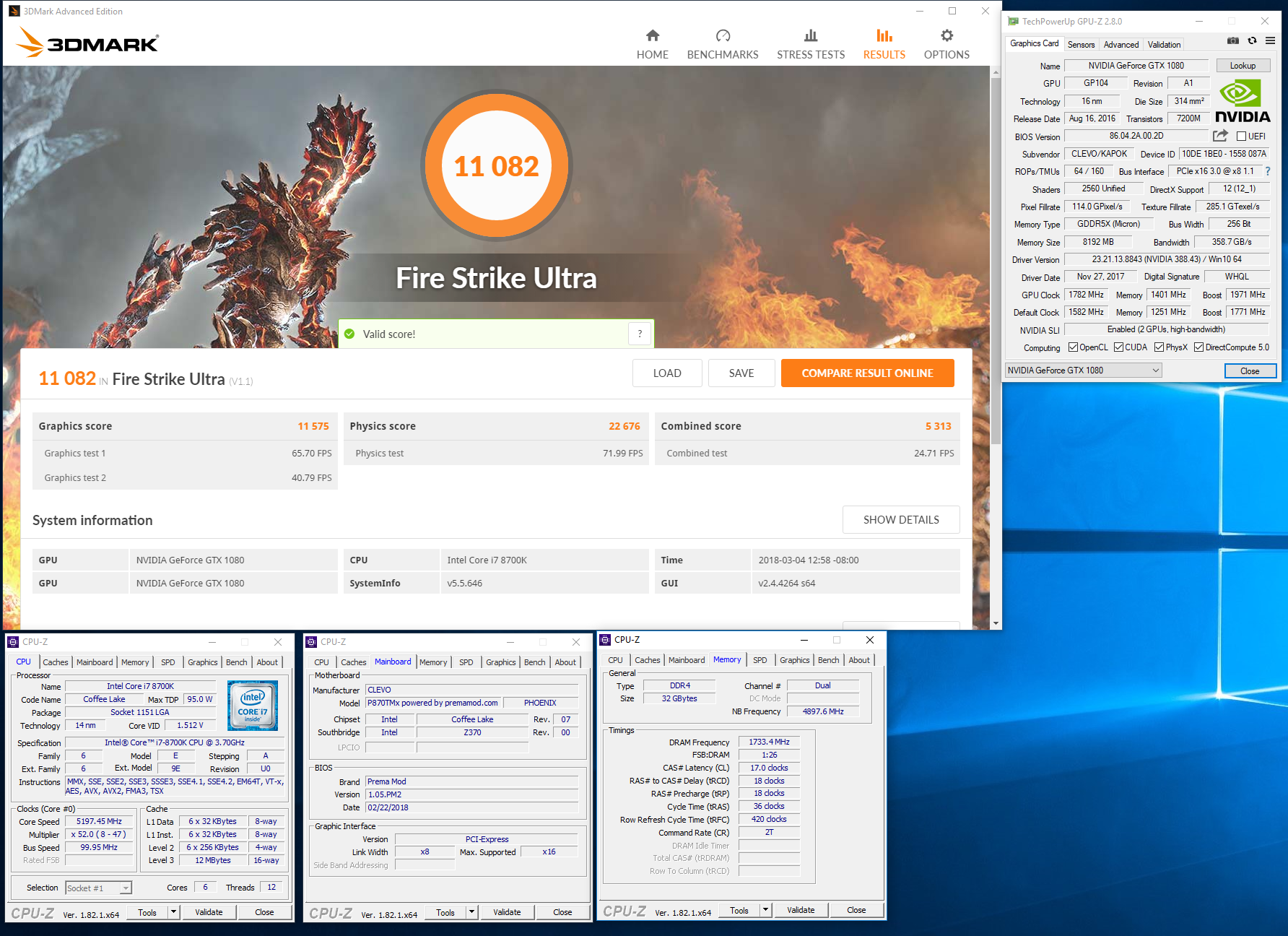Click the BIOS Version field in GPU-Z
The height and width of the screenshot is (936, 1288).
[1136, 136]
